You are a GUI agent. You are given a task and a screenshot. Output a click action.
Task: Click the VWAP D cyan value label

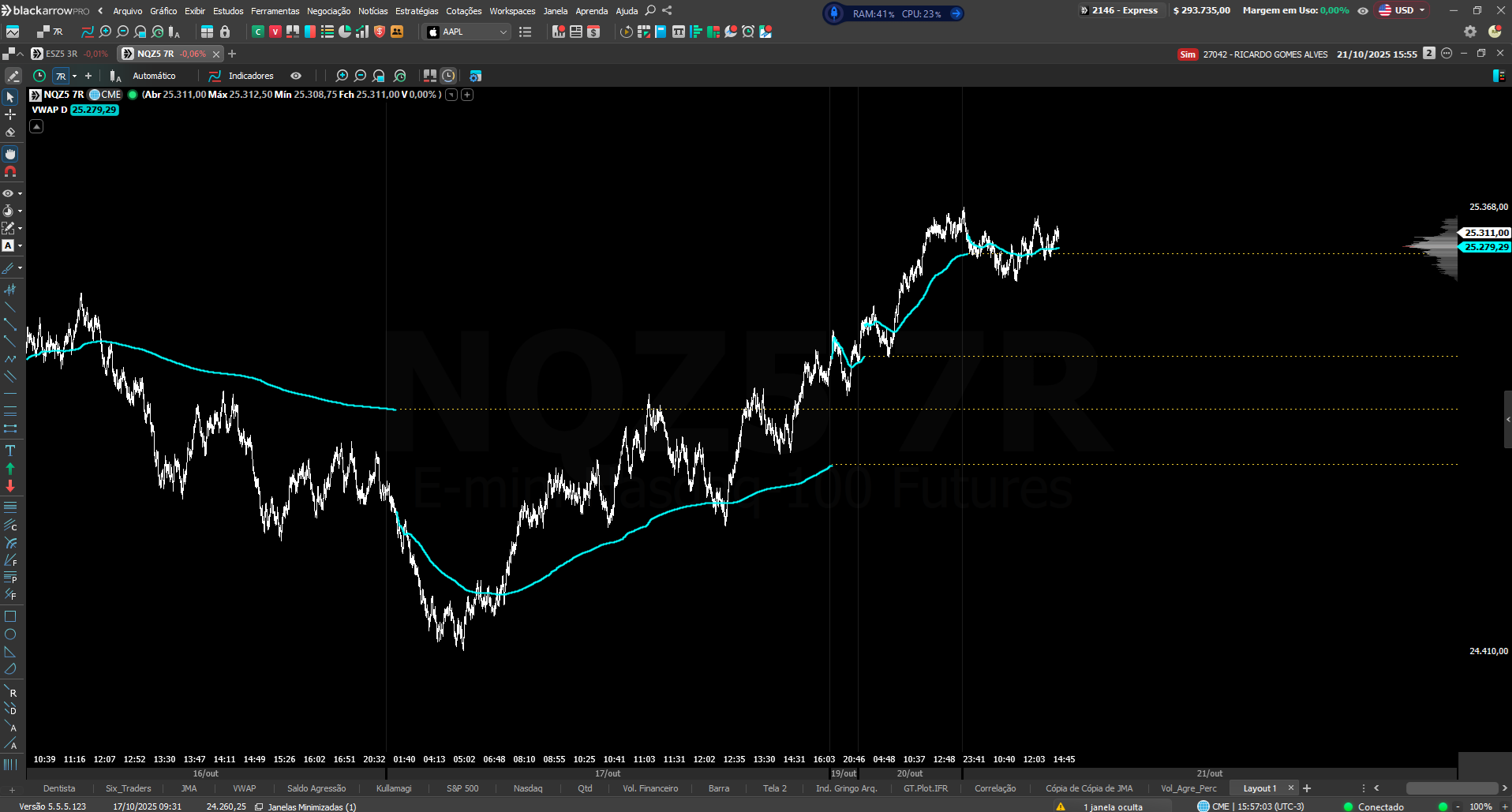(x=94, y=110)
